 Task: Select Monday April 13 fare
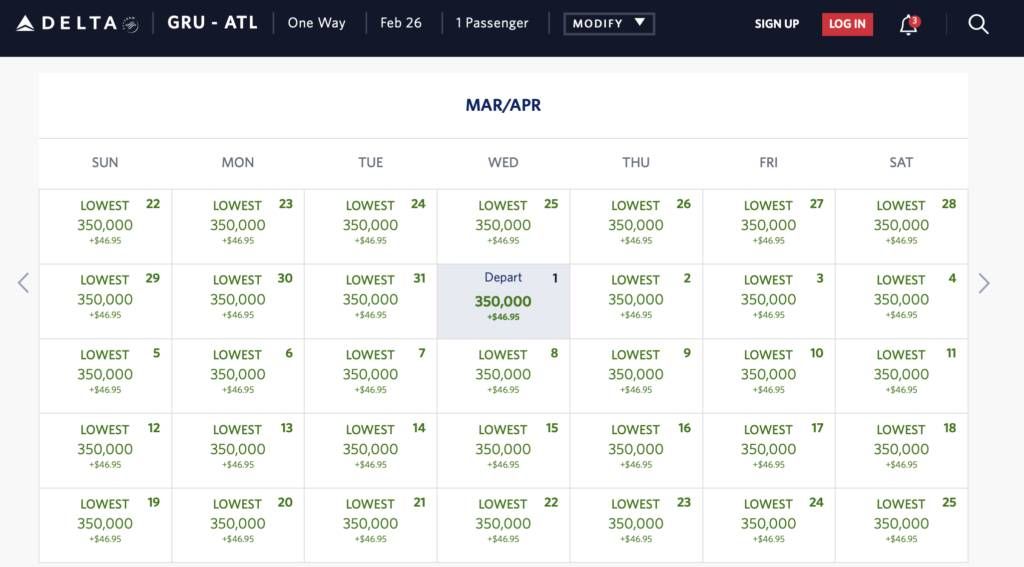click(x=238, y=451)
